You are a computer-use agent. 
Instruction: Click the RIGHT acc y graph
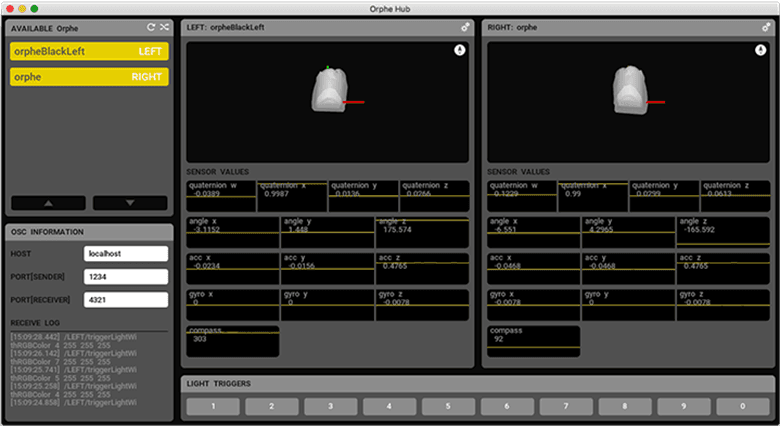click(628, 269)
